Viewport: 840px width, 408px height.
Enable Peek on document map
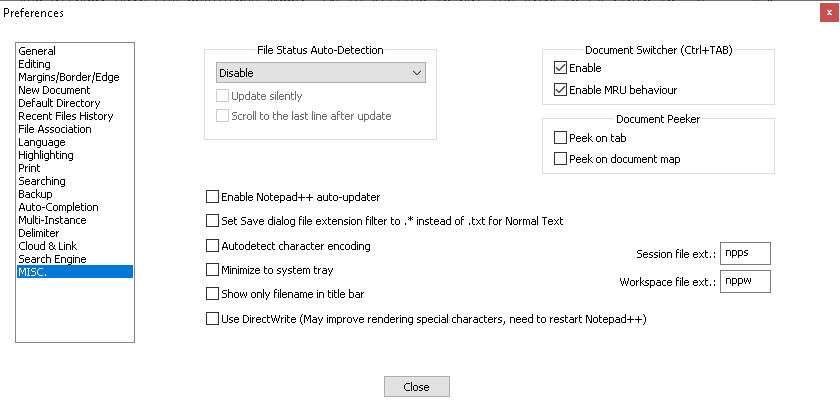[x=560, y=159]
